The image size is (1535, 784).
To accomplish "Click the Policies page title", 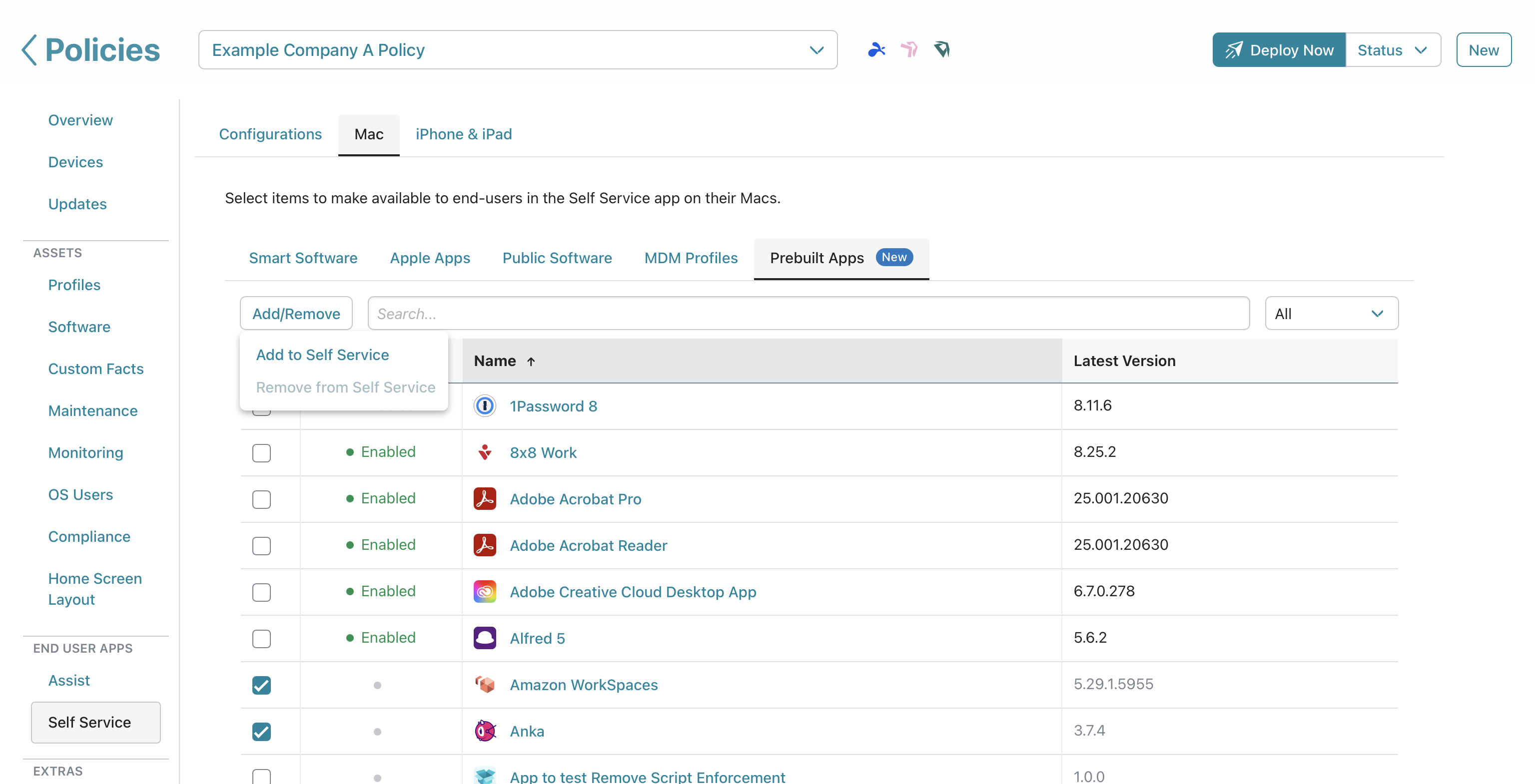I will click(102, 50).
